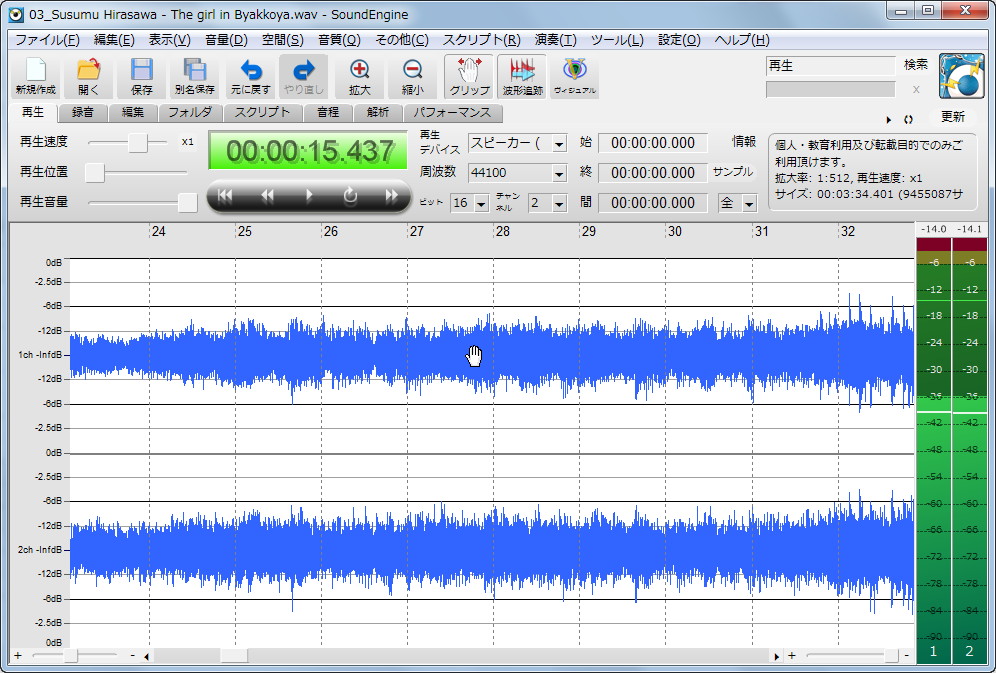Switch to the 録音 tab
Screen dimensions: 996x673
[83, 113]
